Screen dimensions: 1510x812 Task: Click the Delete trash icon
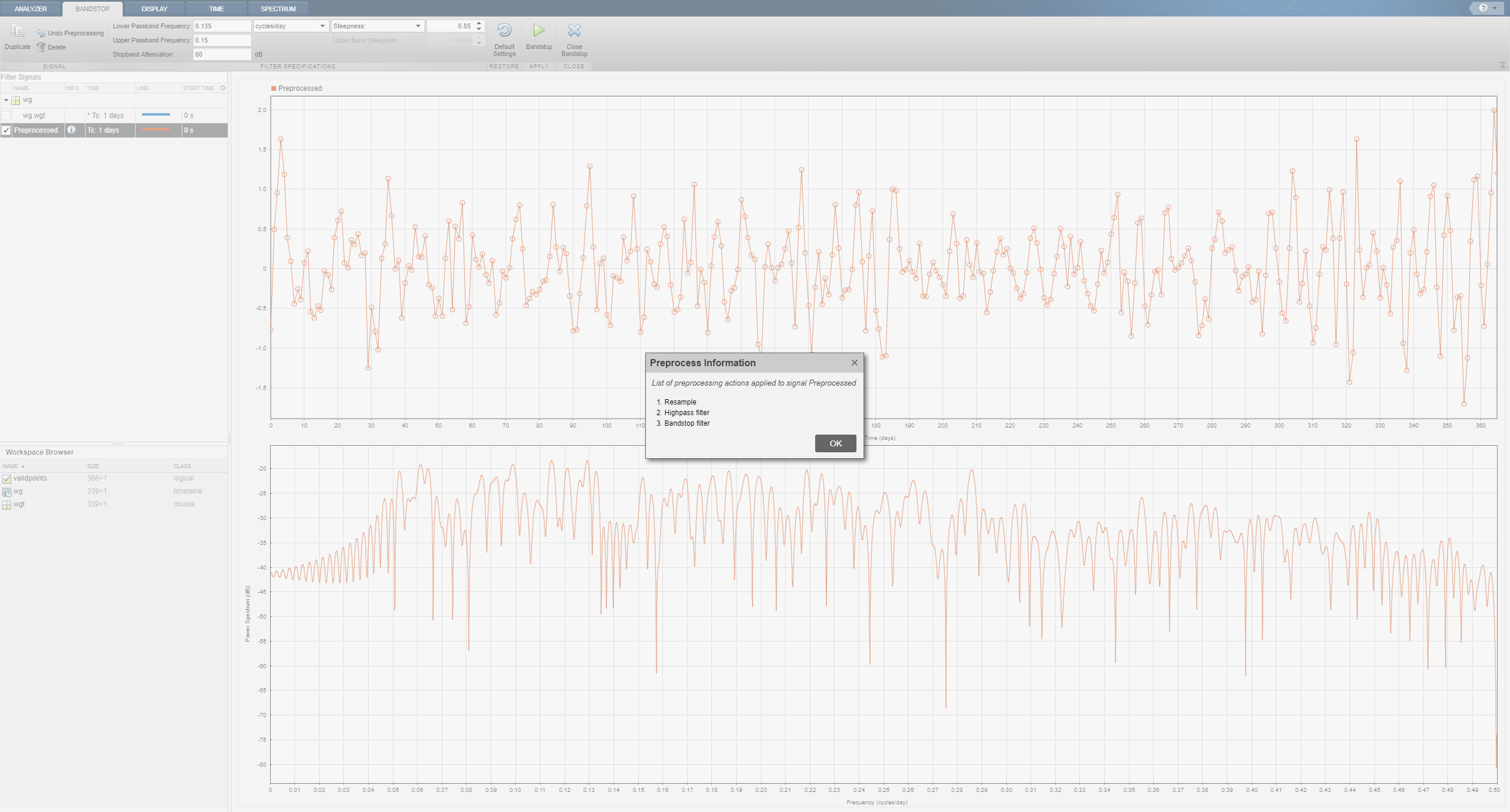41,47
